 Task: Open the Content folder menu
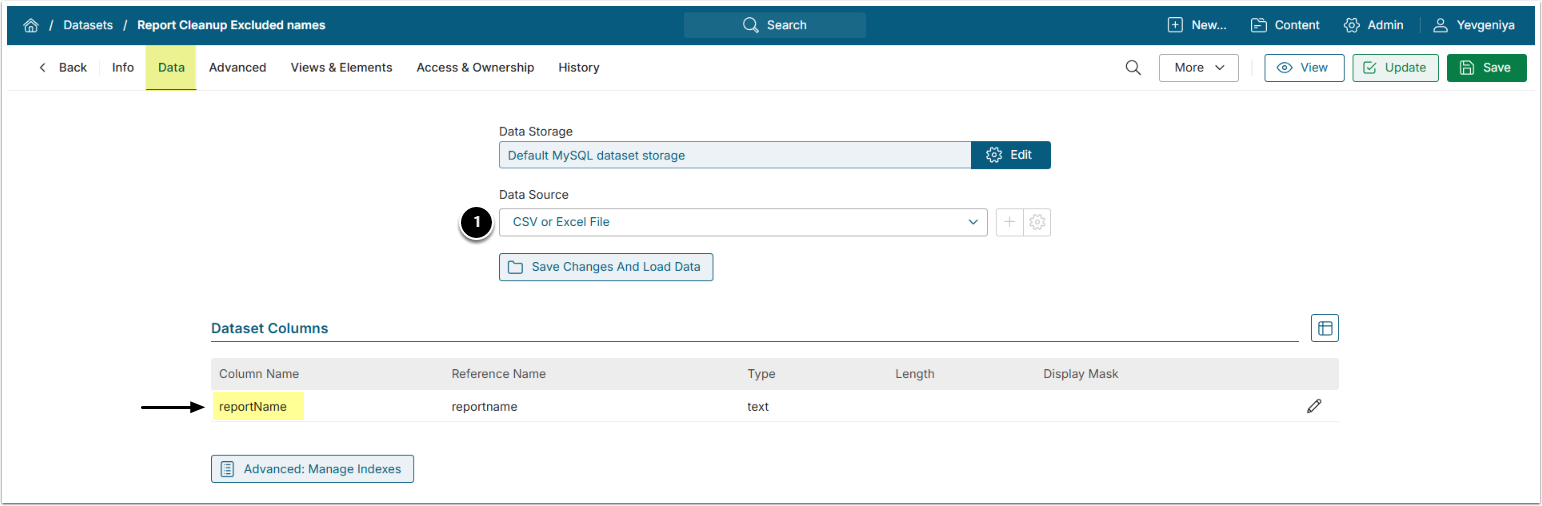click(x=1285, y=25)
